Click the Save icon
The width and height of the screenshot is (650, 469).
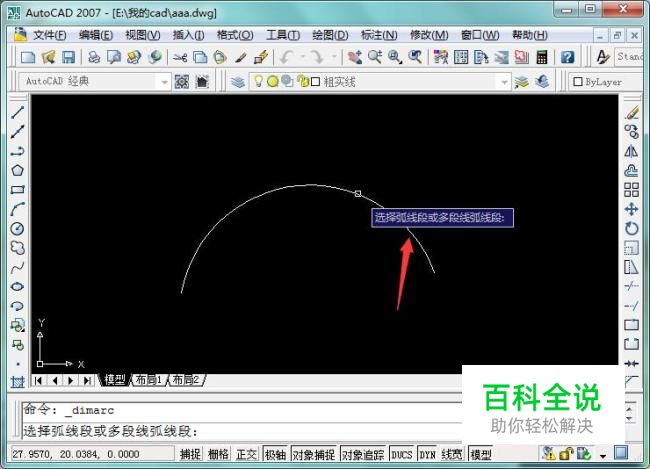click(x=68, y=57)
